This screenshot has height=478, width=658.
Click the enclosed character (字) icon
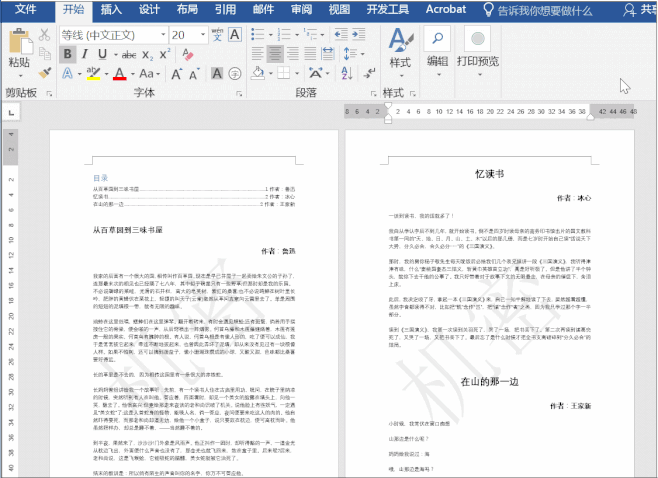[235, 74]
